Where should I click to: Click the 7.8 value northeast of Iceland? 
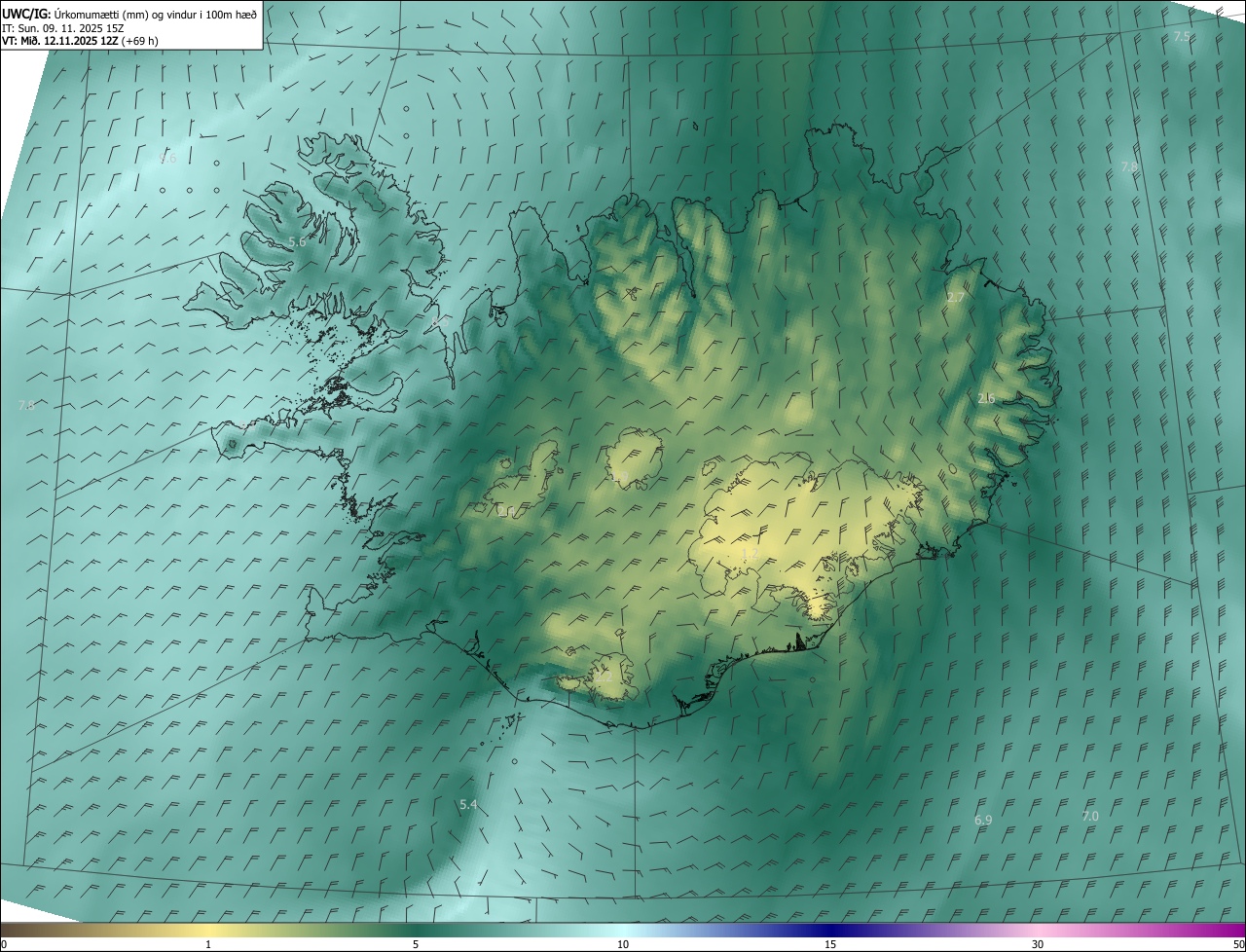tap(1129, 166)
